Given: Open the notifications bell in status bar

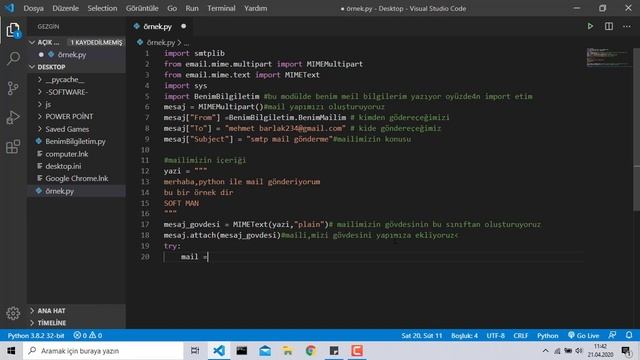Looking at the screenshot, I should point(629,335).
